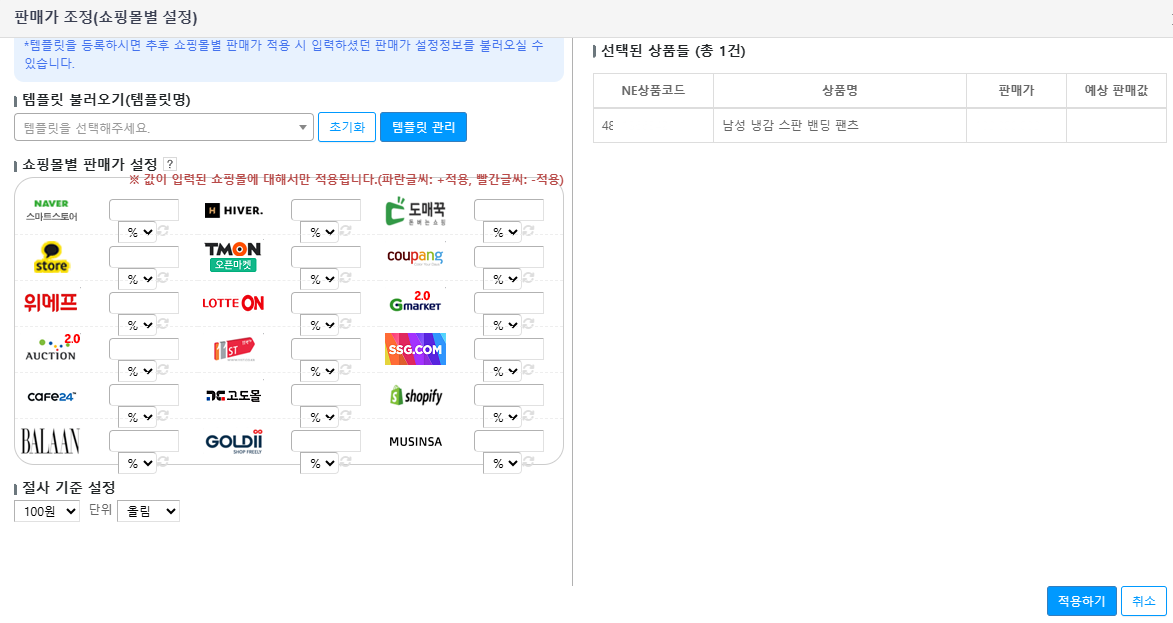Click refresh icon for MUSINSA row
The image size is (1173, 623).
[528, 462]
